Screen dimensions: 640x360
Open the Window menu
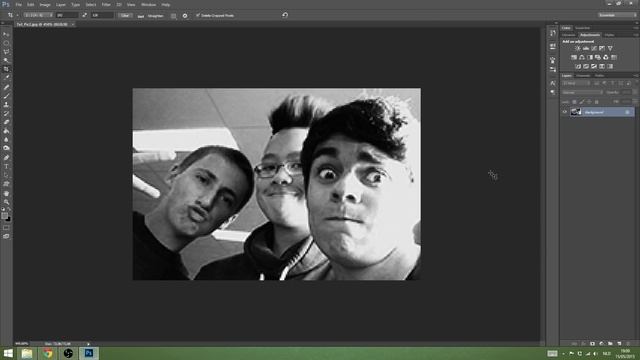pos(148,4)
